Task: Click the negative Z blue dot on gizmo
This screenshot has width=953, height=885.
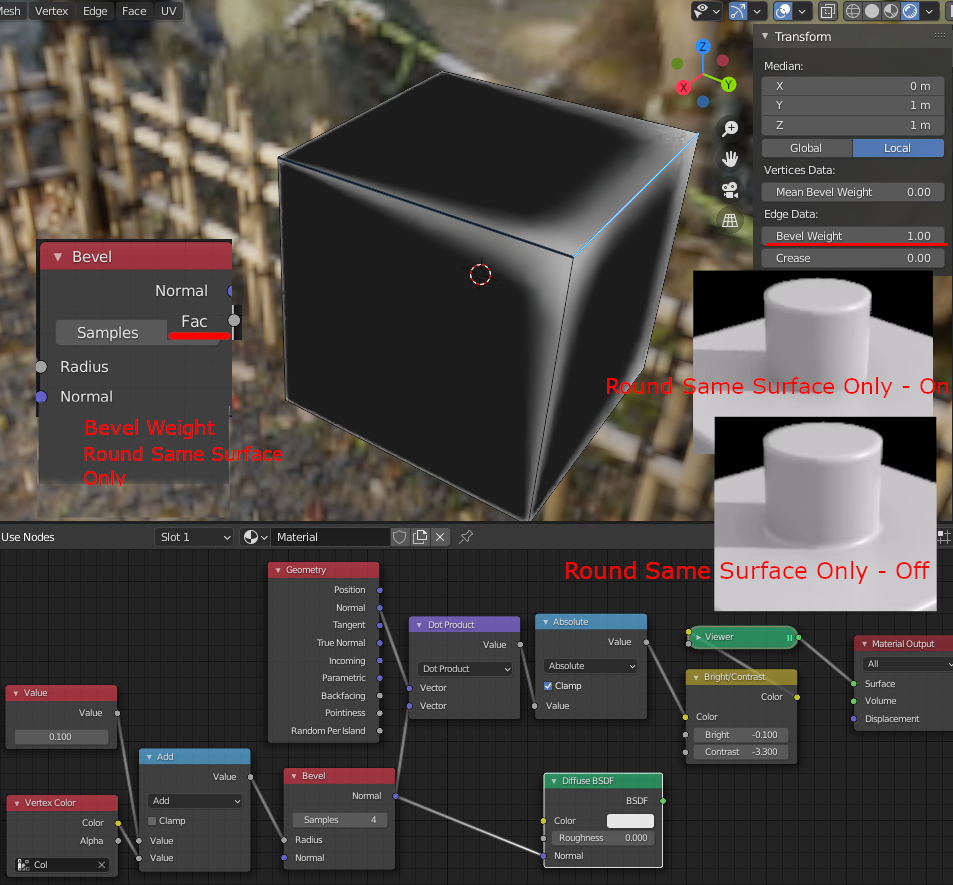Action: [x=703, y=102]
